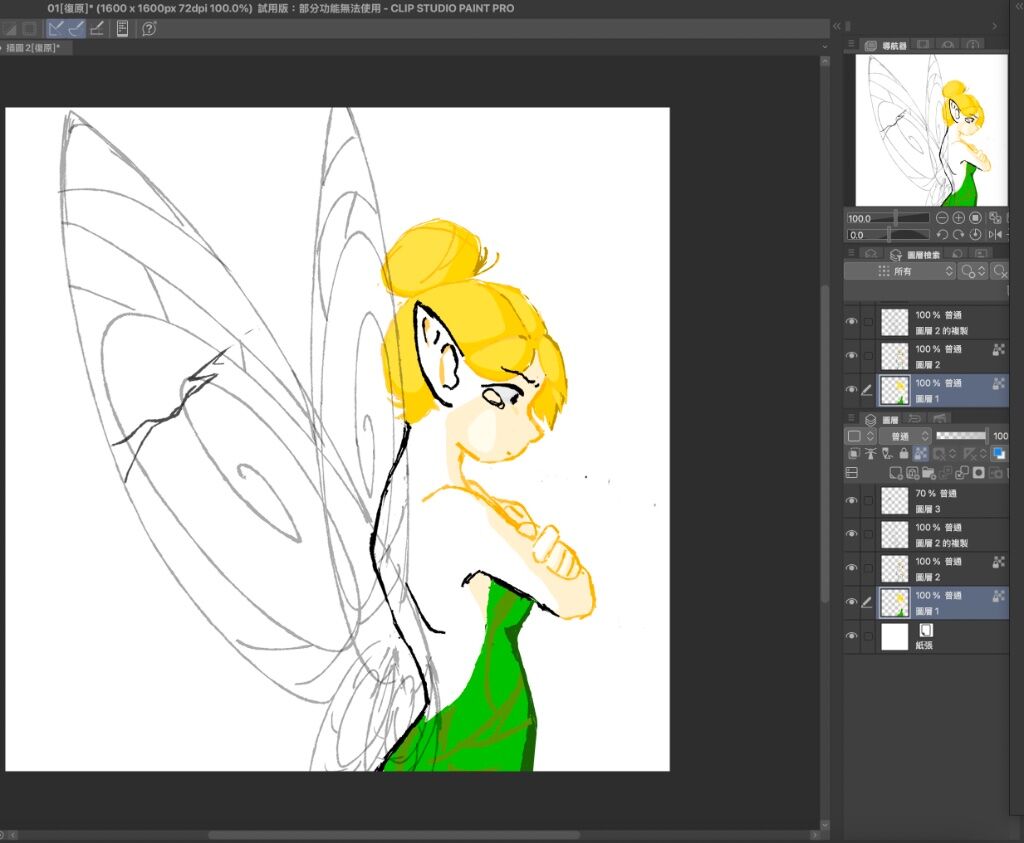This screenshot has height=843, width=1024.
Task: Select the 圖層 Layer tab
Action: pyautogui.click(x=882, y=419)
